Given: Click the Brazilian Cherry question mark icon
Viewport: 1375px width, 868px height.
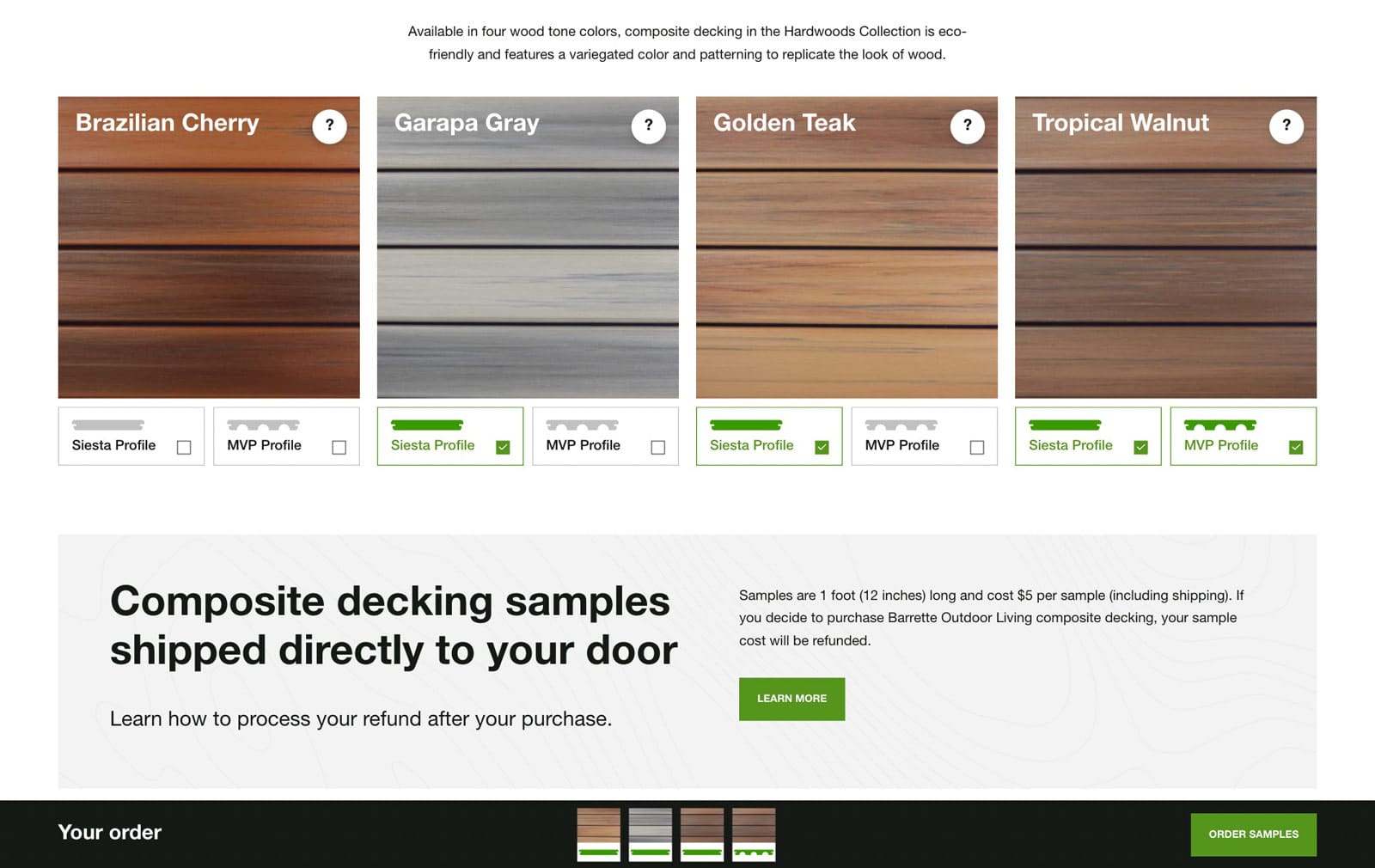Looking at the screenshot, I should tap(329, 126).
